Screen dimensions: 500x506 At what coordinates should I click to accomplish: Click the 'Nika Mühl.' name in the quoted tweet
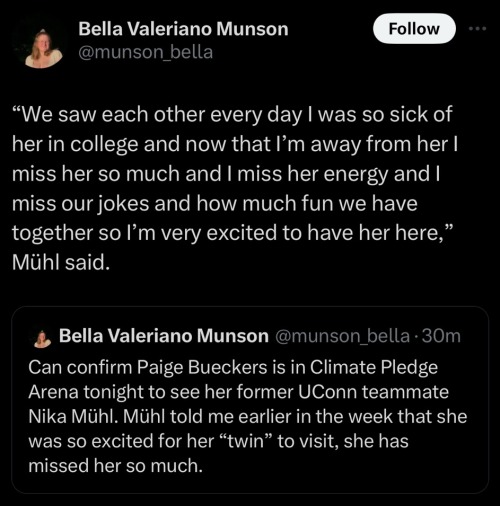[73, 416]
